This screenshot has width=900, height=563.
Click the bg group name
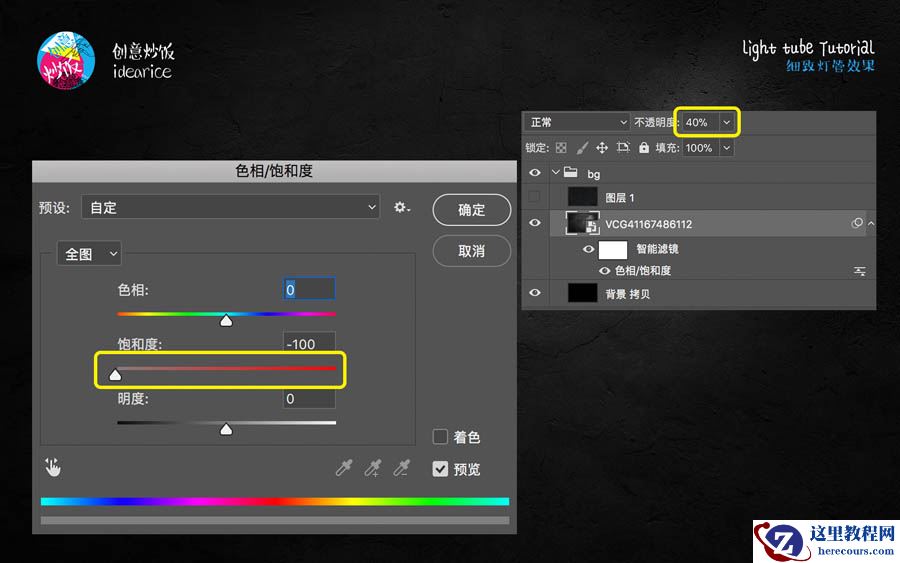pos(593,174)
